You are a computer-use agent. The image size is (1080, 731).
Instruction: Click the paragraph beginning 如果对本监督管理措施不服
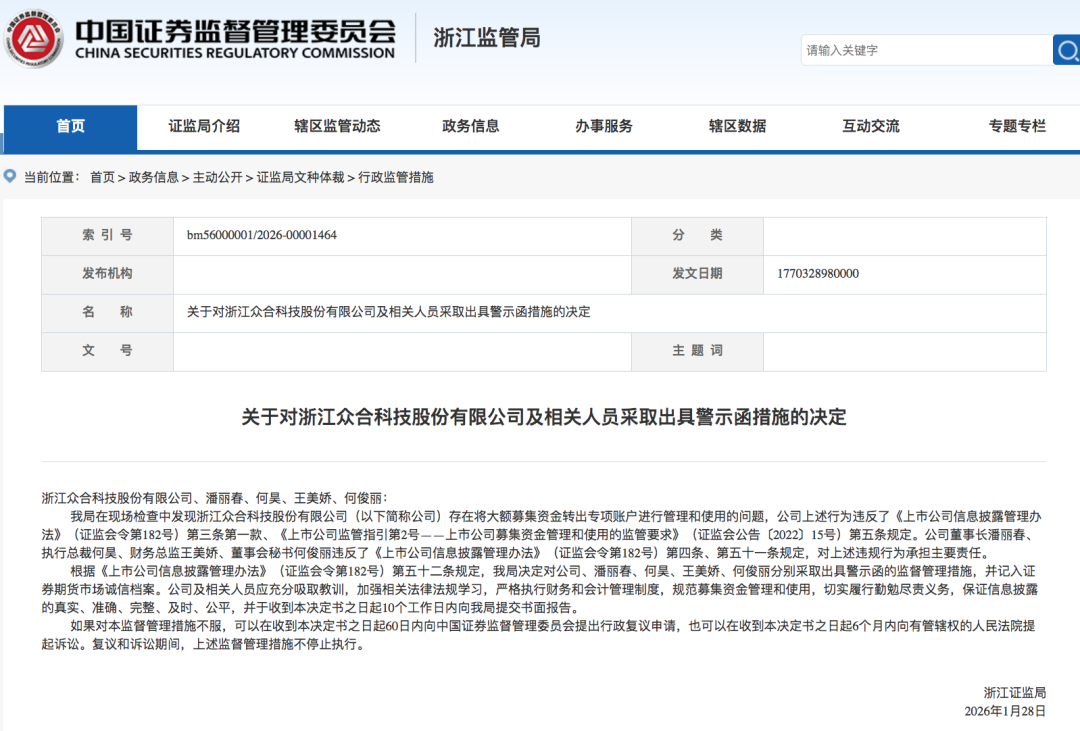[x=539, y=635]
